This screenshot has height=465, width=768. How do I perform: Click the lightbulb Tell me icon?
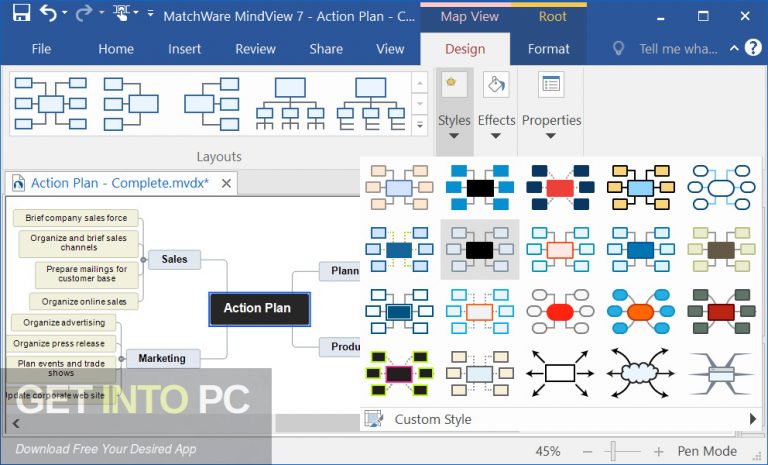619,49
